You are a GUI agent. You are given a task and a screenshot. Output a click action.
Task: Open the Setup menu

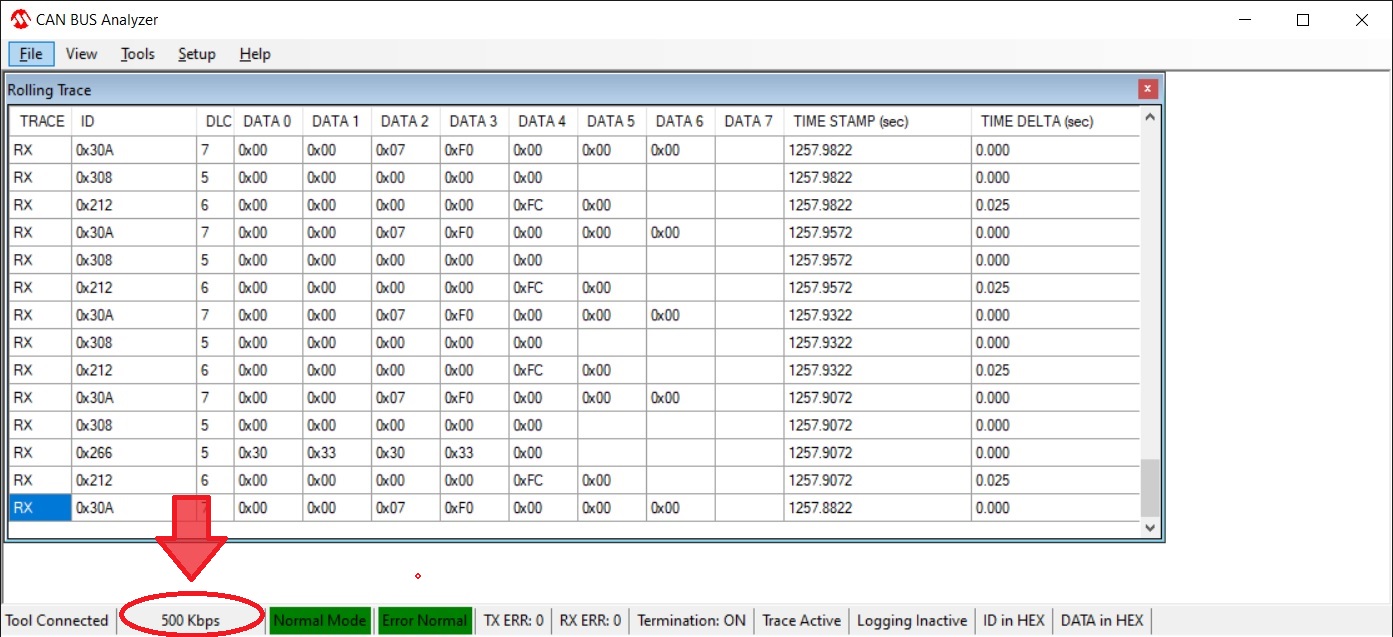coord(197,54)
